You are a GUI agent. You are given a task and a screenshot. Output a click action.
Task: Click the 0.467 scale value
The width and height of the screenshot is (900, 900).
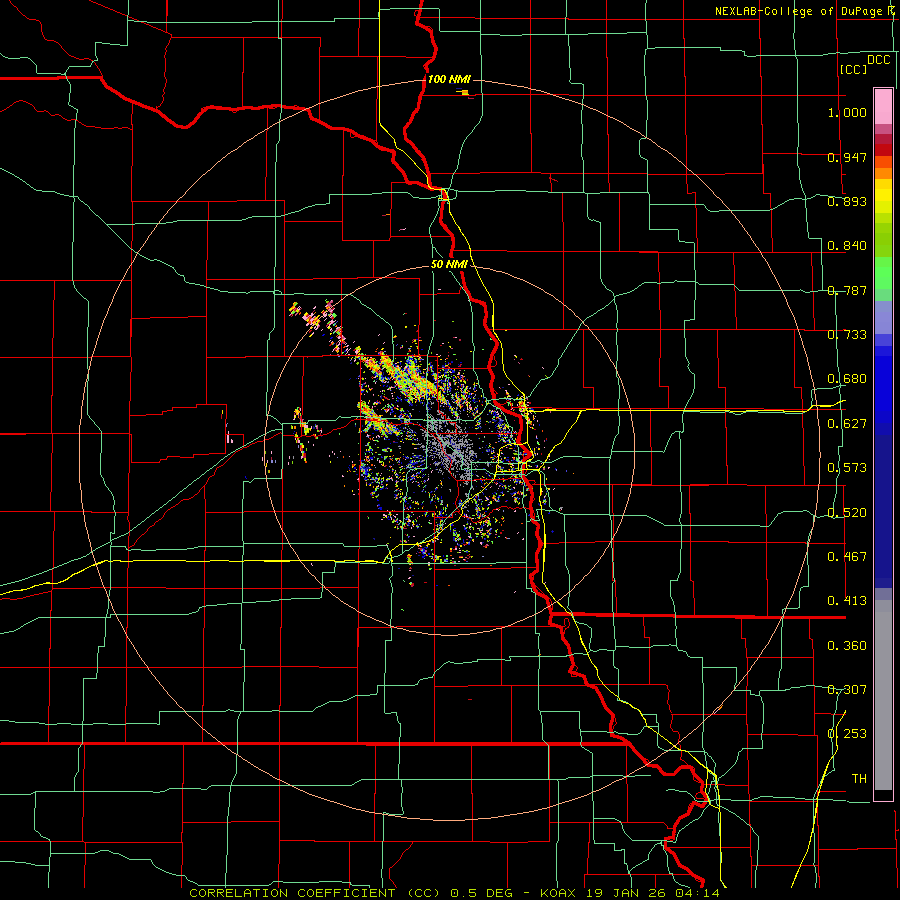tap(847, 557)
